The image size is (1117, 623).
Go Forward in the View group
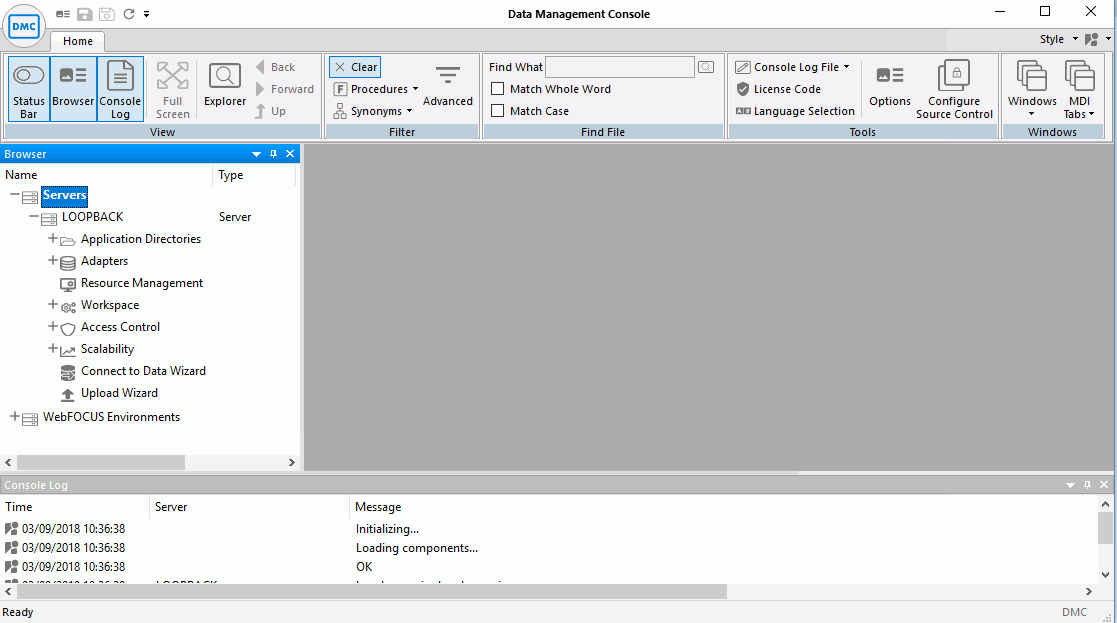(284, 89)
